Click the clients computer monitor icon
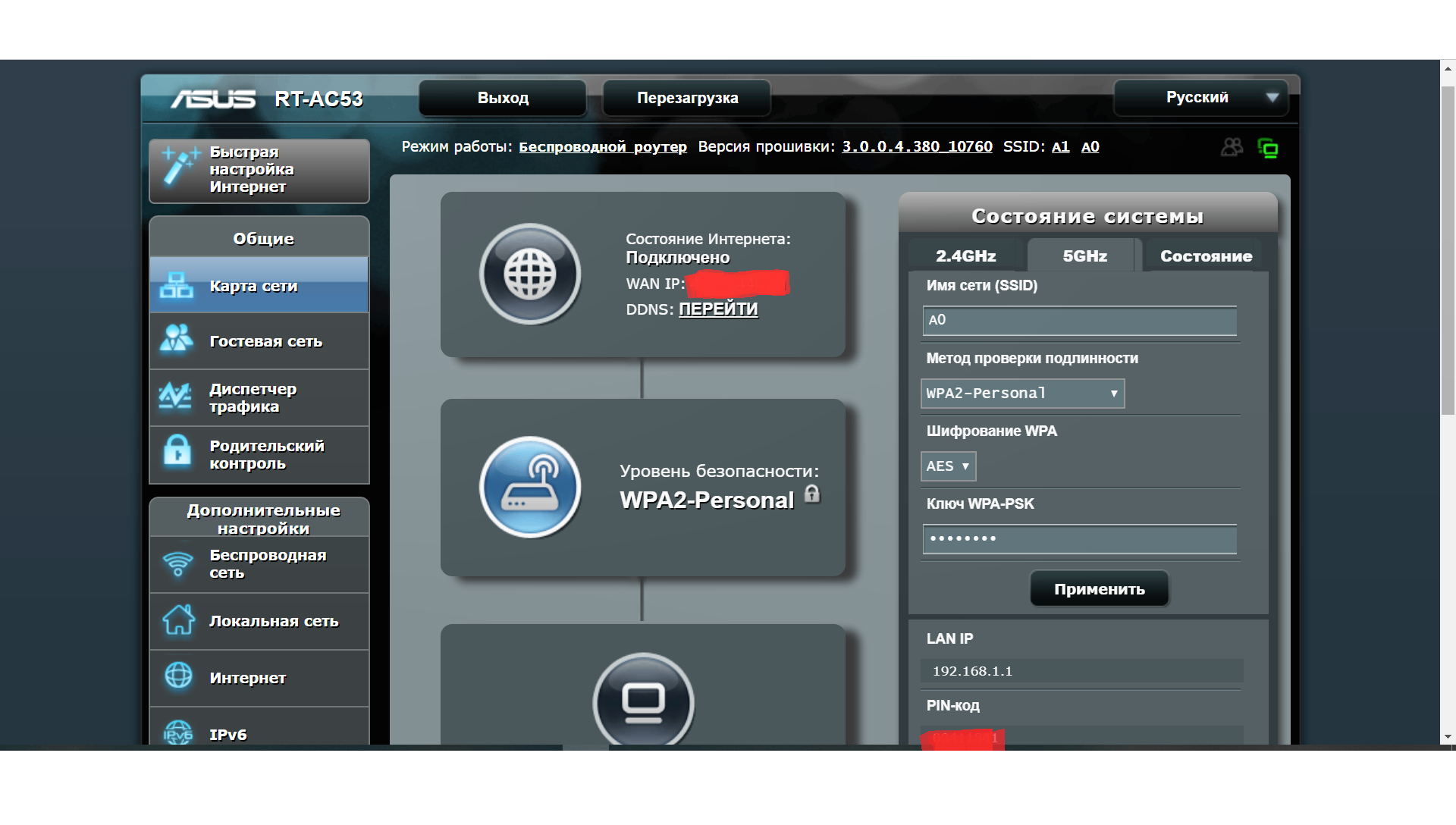Viewport: 1456px width, 825px height. [x=643, y=699]
